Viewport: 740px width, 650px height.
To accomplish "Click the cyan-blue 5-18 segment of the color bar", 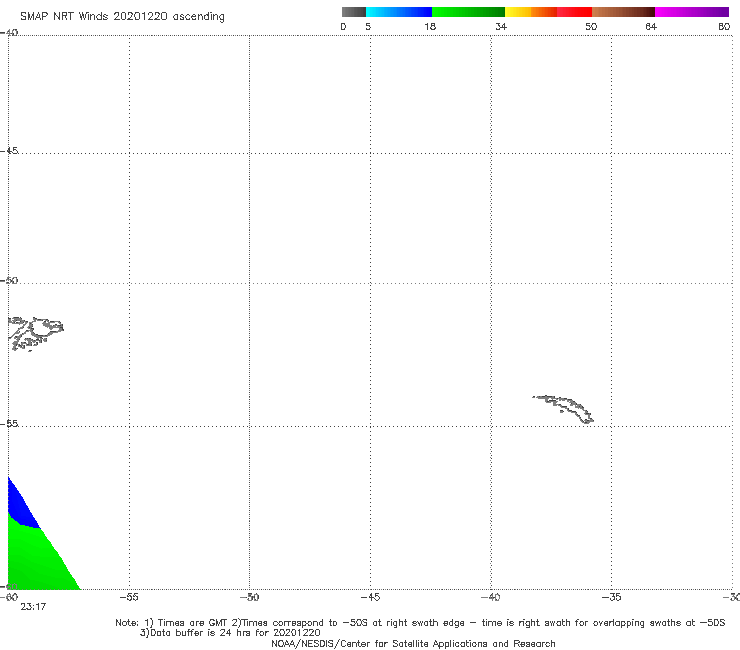I will click(x=399, y=12).
